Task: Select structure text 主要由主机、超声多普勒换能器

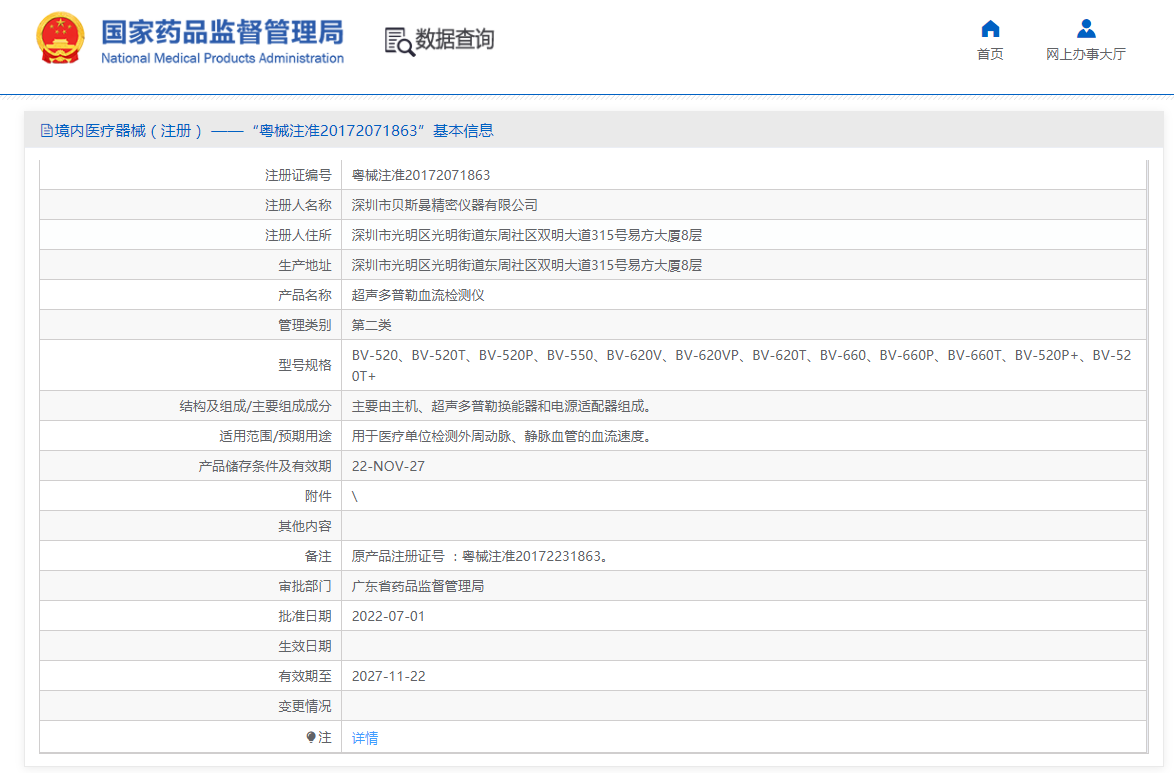Action: pyautogui.click(x=502, y=406)
